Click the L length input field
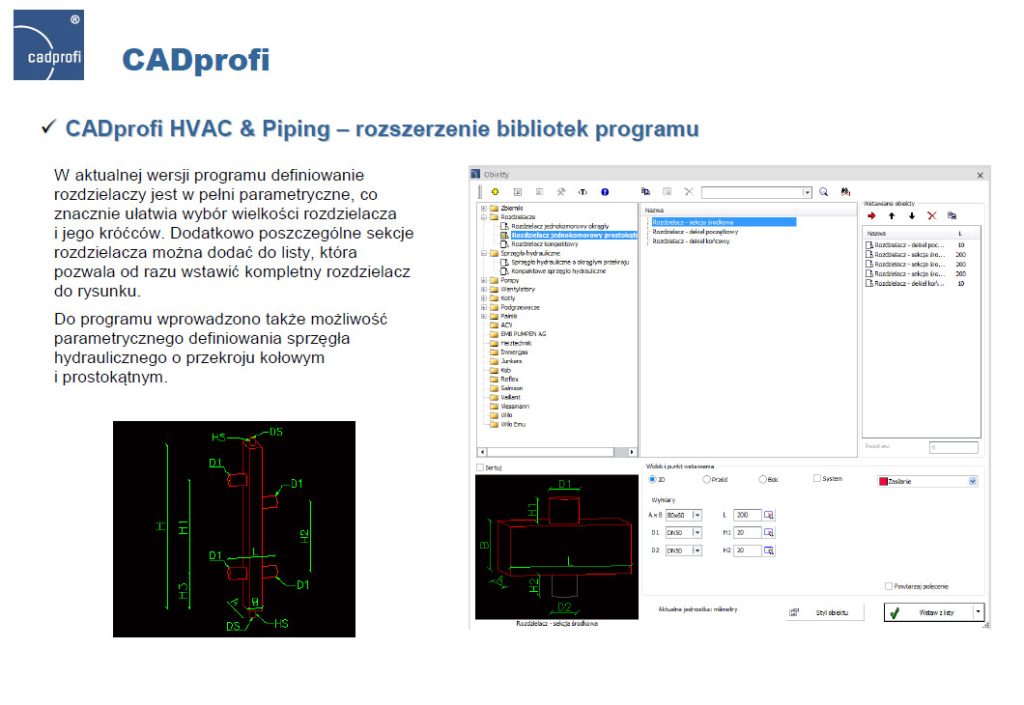This screenshot has width=1024, height=705. pos(748,514)
